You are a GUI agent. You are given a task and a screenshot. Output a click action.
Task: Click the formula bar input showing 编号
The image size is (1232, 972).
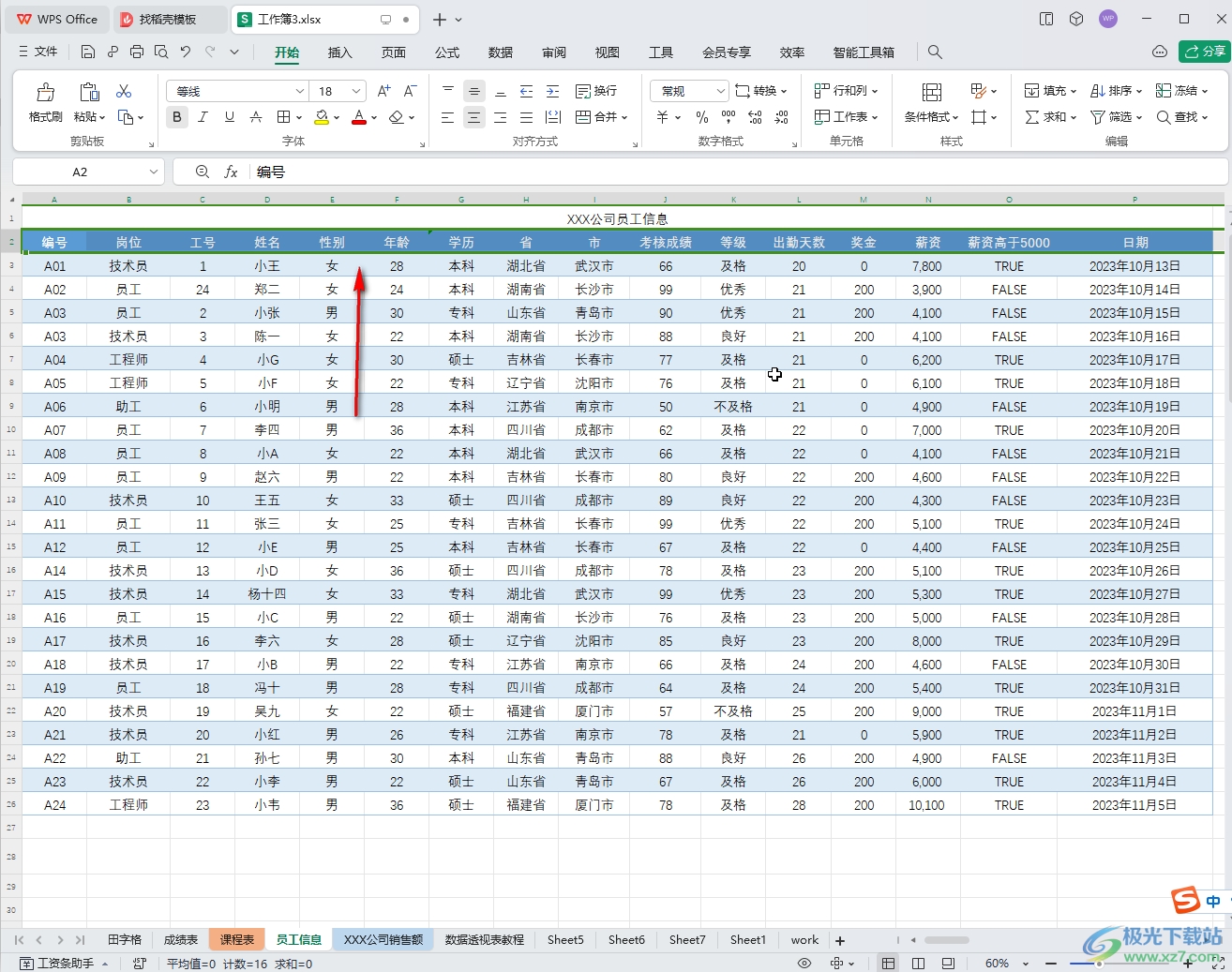tap(739, 172)
